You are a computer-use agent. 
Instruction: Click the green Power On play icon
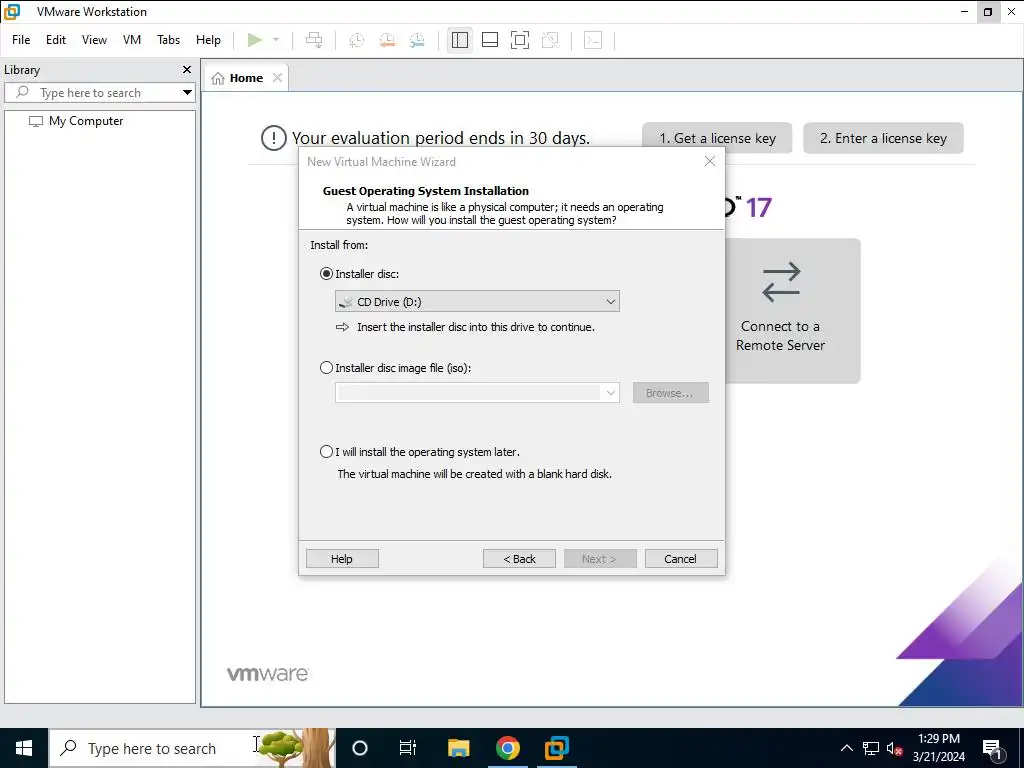[x=255, y=40]
